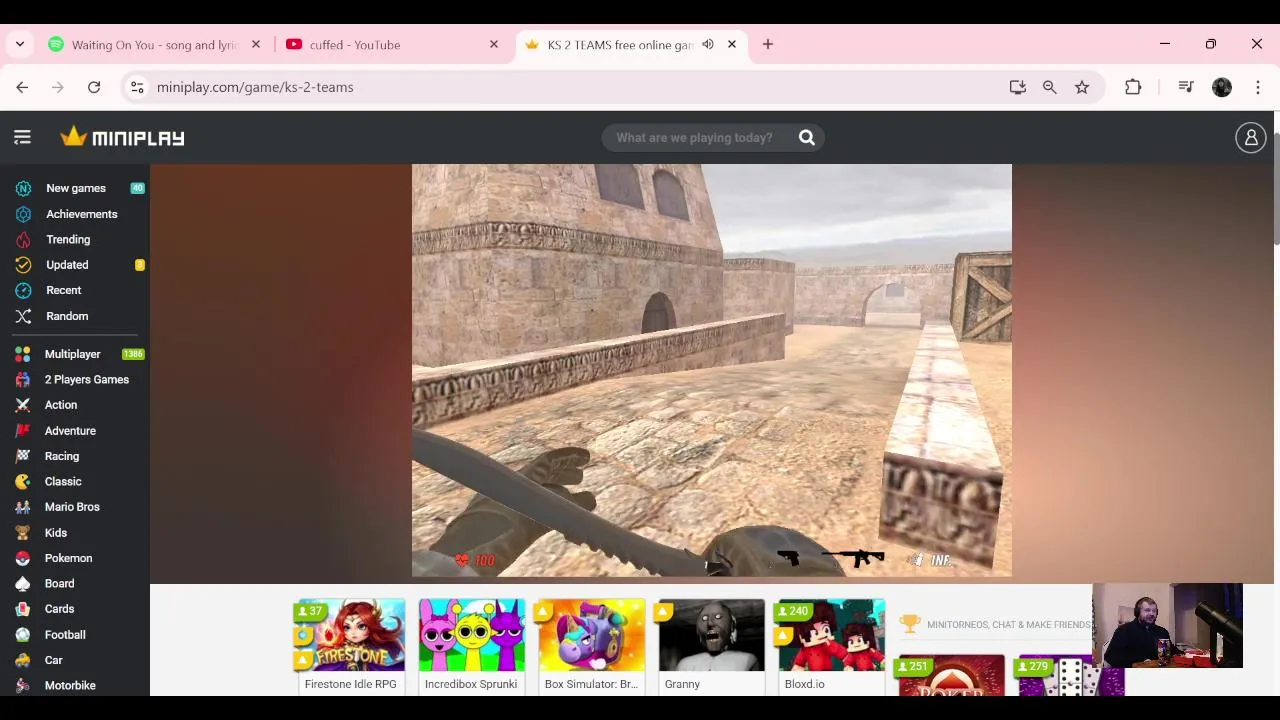Click the Random shuffle icon
Image resolution: width=1280 pixels, height=720 pixels.
pyautogui.click(x=23, y=316)
